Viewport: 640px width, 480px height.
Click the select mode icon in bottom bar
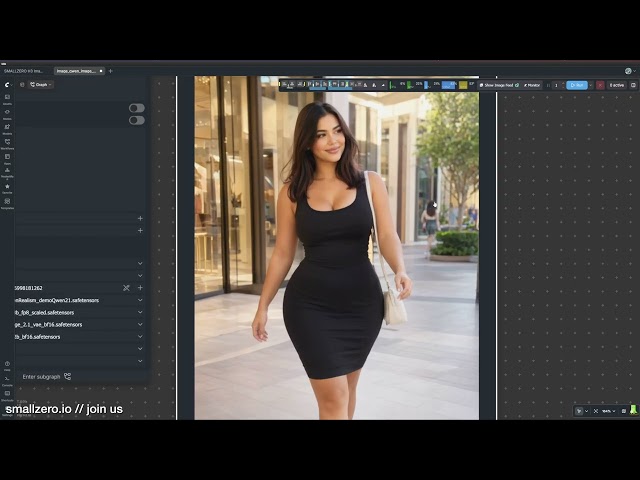tap(579, 411)
